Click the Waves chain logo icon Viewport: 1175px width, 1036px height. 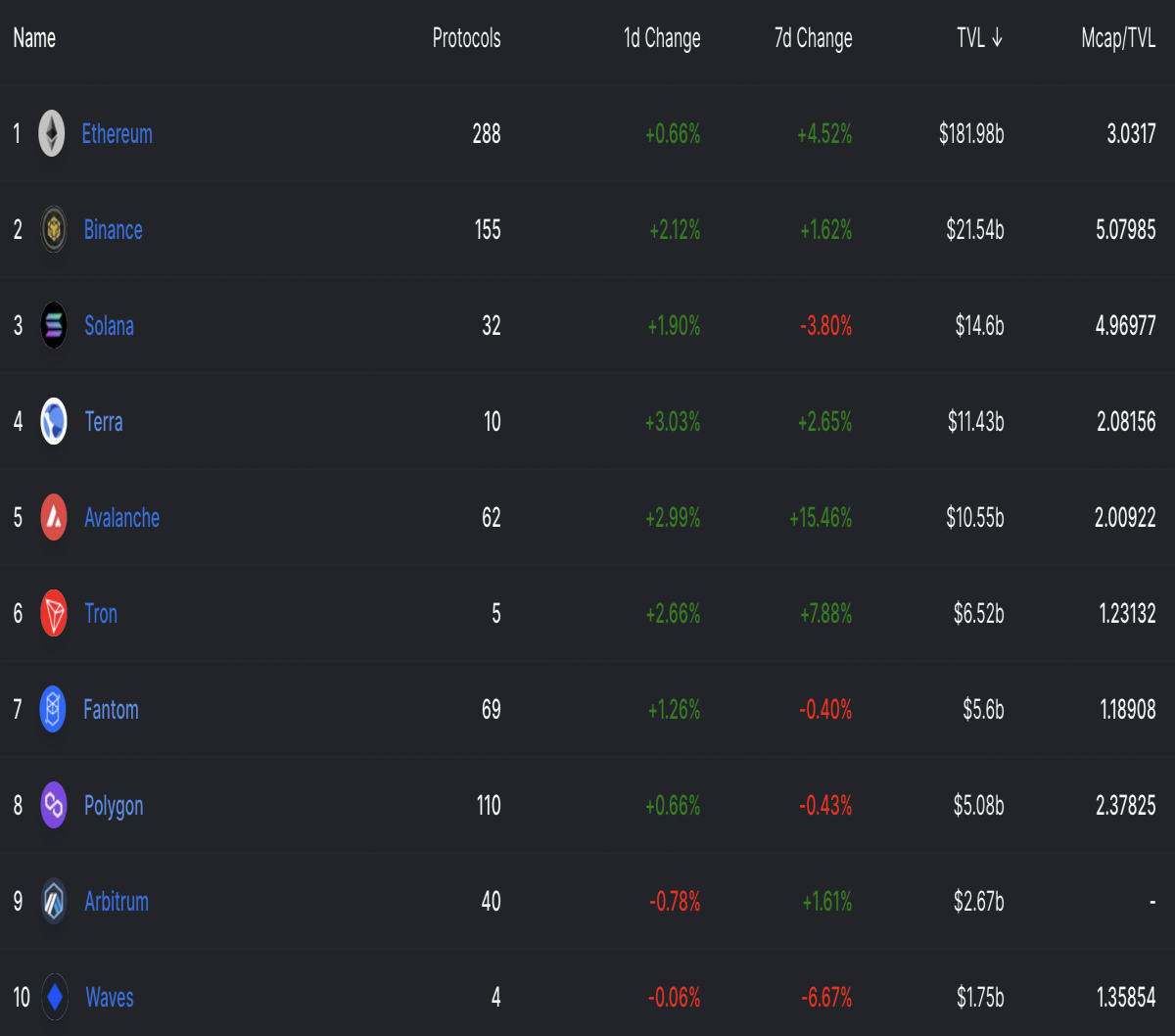(x=55, y=997)
